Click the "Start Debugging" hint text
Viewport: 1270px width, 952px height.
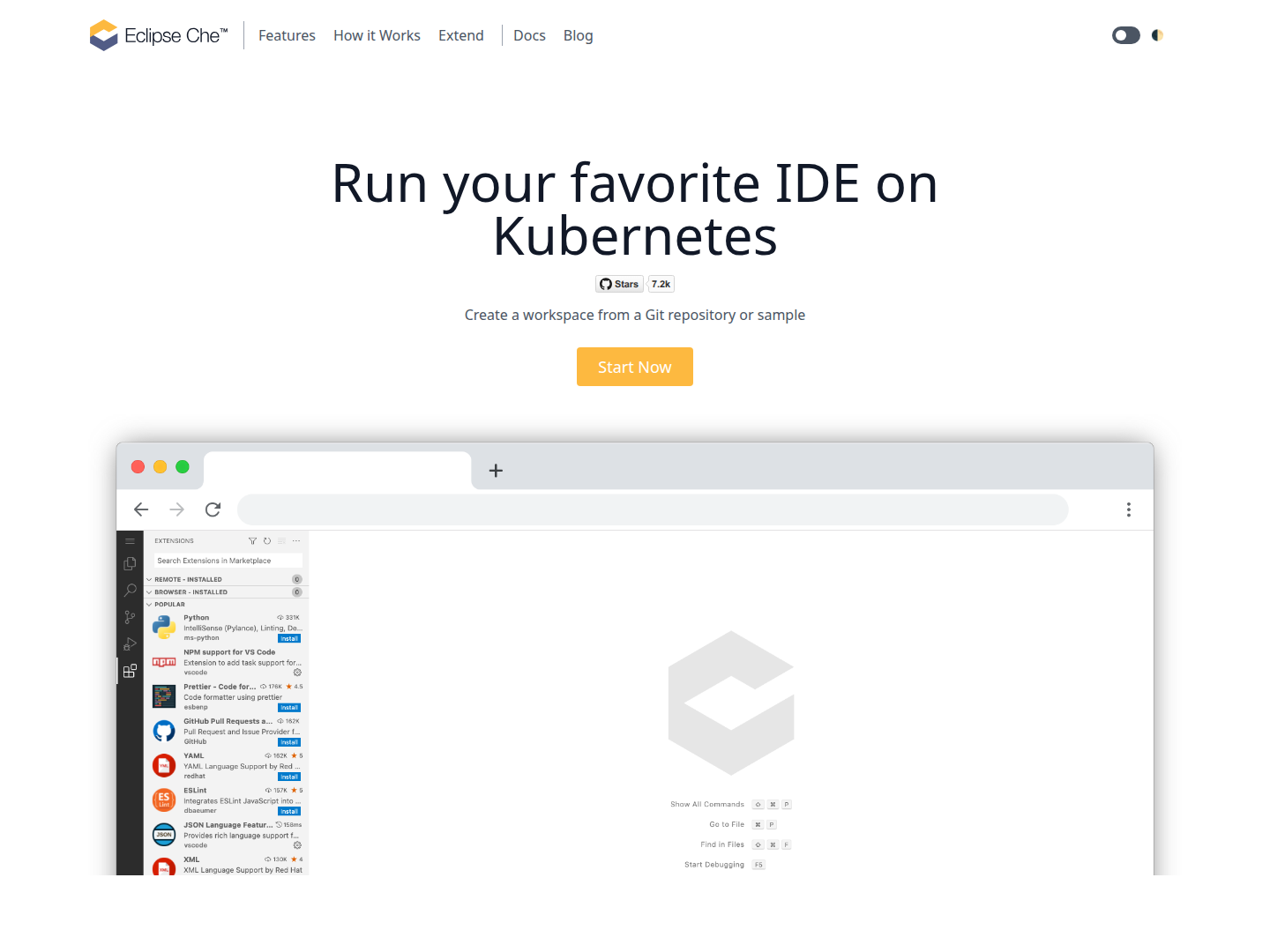(x=714, y=865)
